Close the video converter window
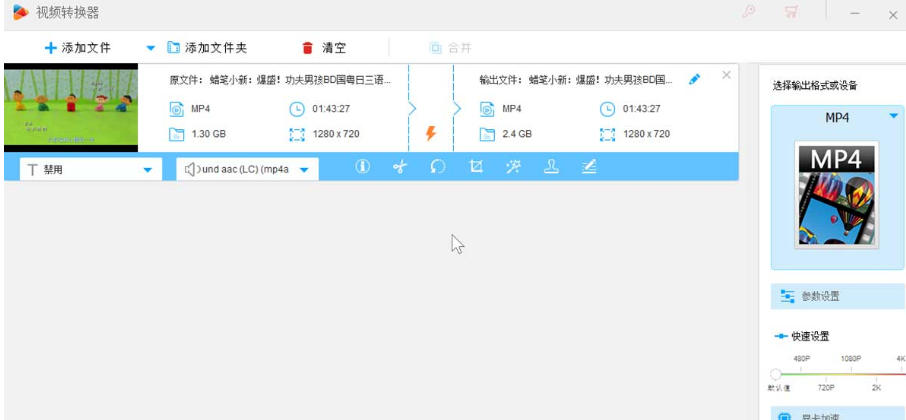906x420 pixels. (893, 15)
